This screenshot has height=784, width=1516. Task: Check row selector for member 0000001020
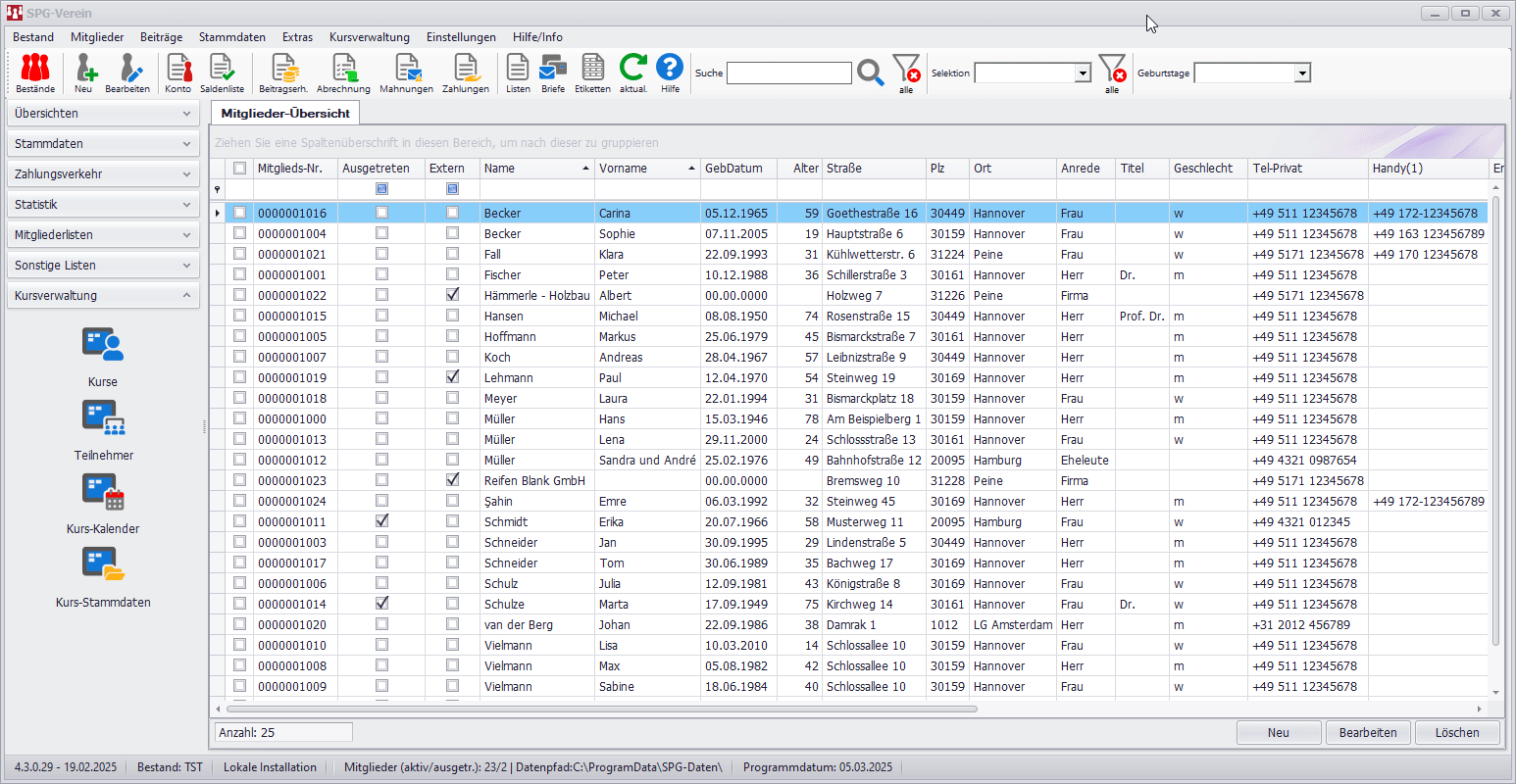coord(239,623)
